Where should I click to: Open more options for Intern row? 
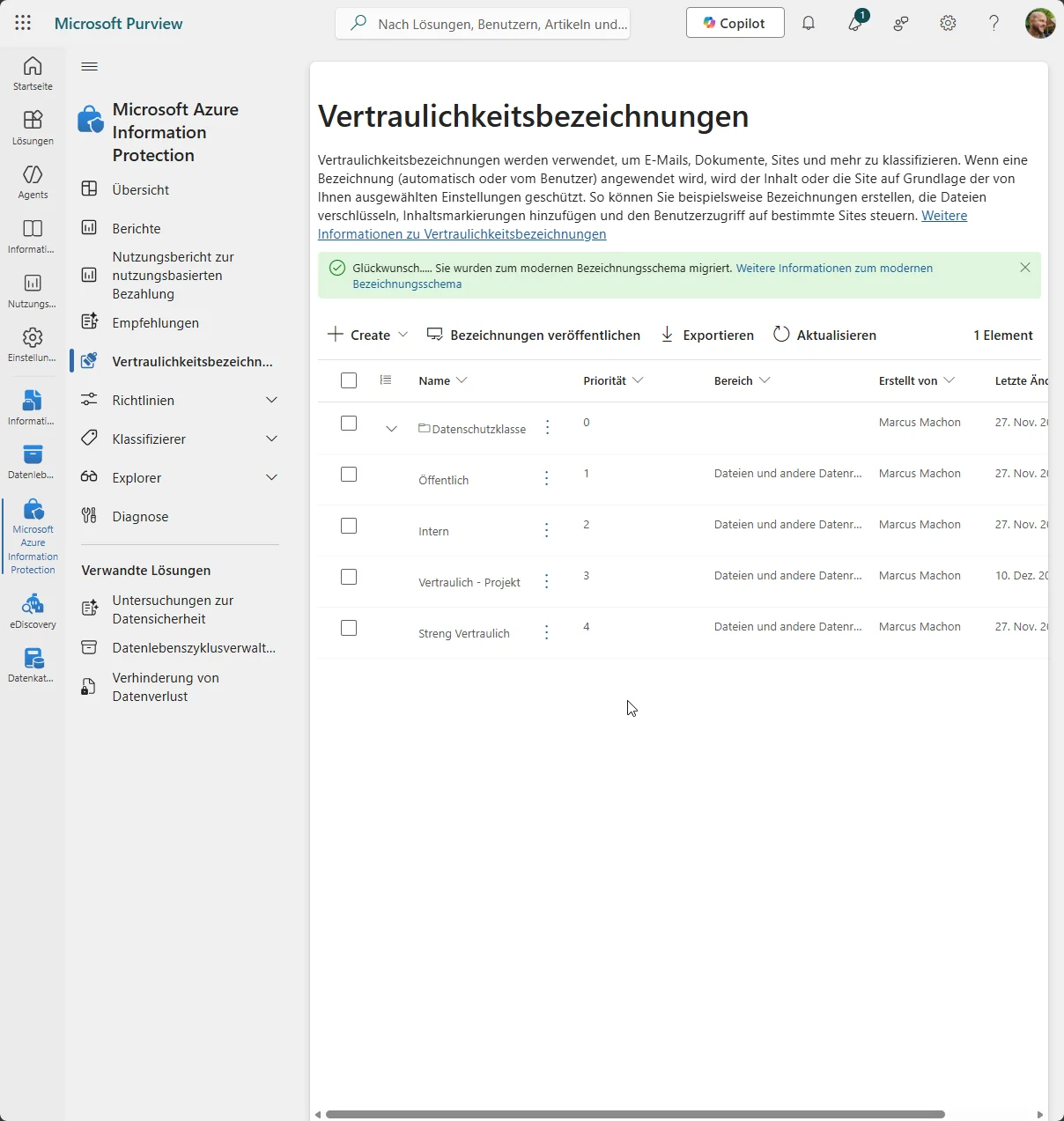pyautogui.click(x=547, y=529)
